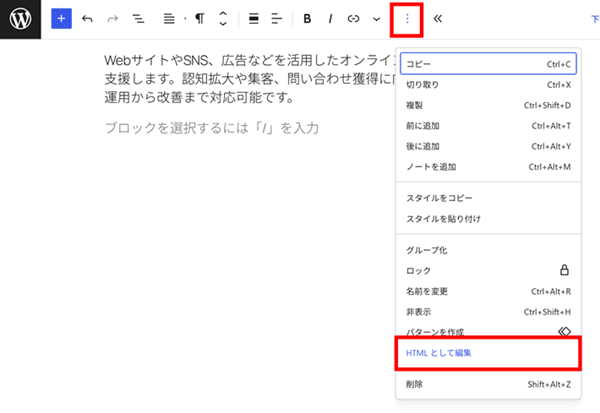Open block alignment options
Viewport: 600px width, 413px height.
click(x=254, y=19)
